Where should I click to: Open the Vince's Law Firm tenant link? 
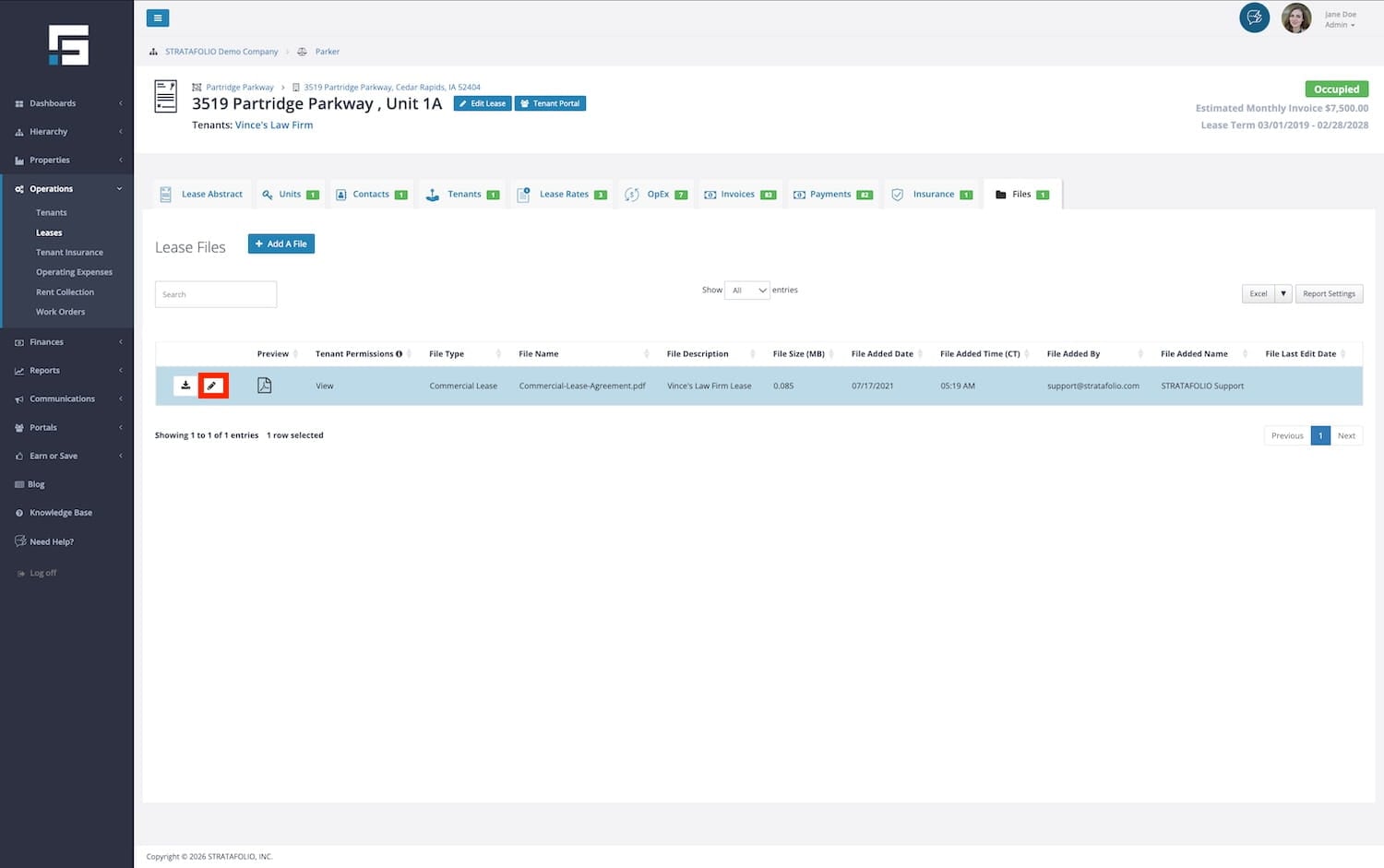(274, 125)
